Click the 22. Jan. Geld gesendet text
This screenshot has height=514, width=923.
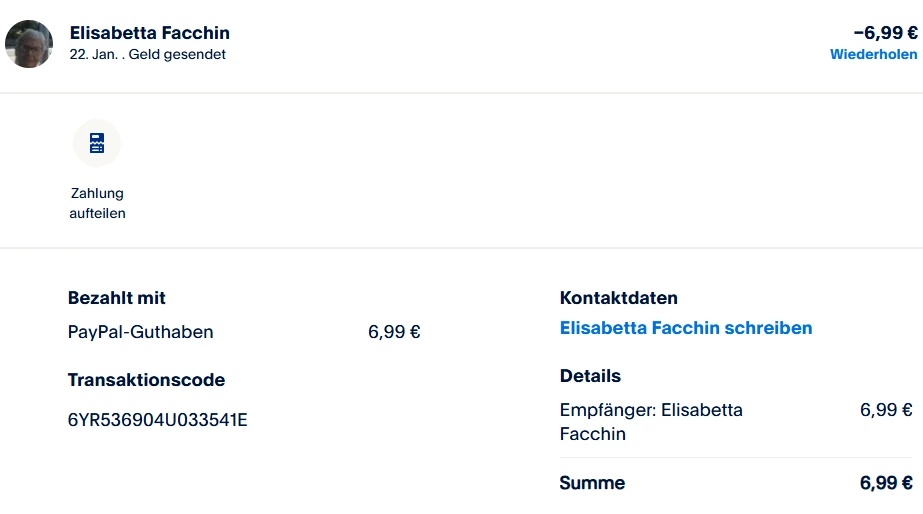[x=148, y=55]
